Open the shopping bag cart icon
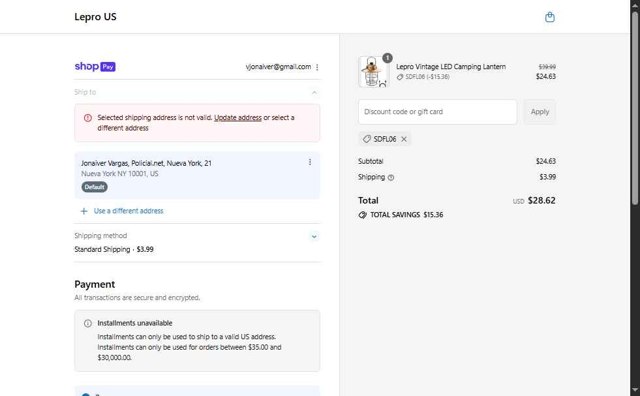This screenshot has height=396, width=640. click(x=550, y=17)
